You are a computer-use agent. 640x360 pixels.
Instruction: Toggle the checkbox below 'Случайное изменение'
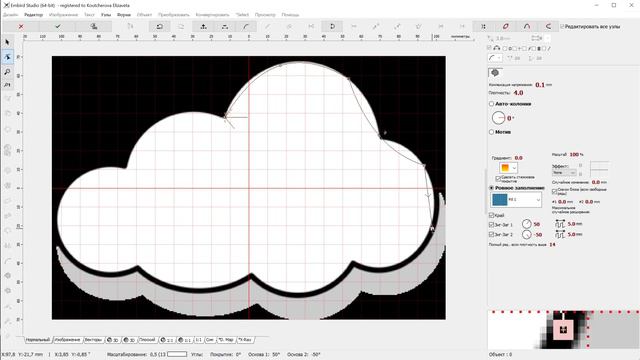point(554,191)
